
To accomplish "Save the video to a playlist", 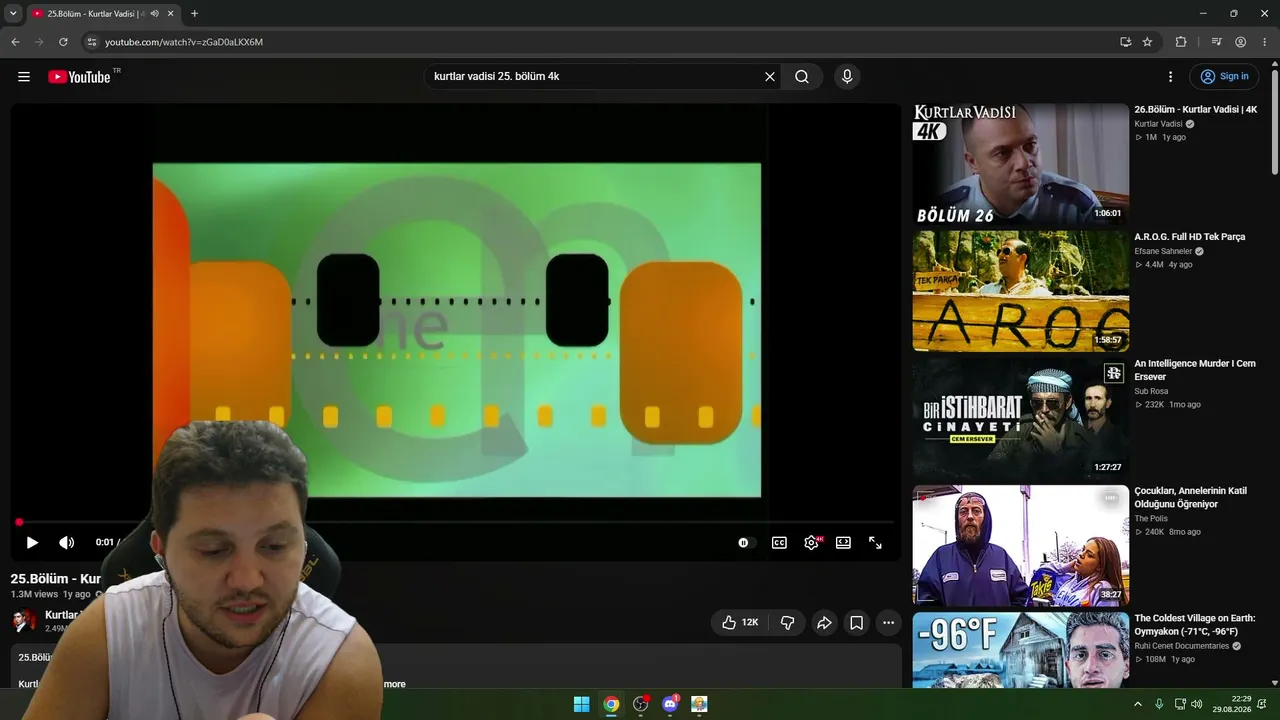I will click(856, 622).
